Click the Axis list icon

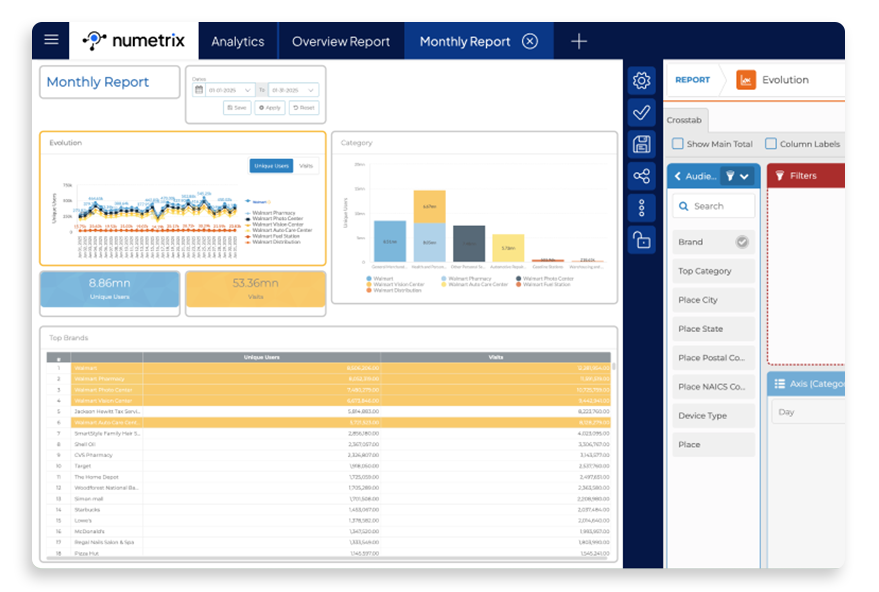pyautogui.click(x=779, y=384)
